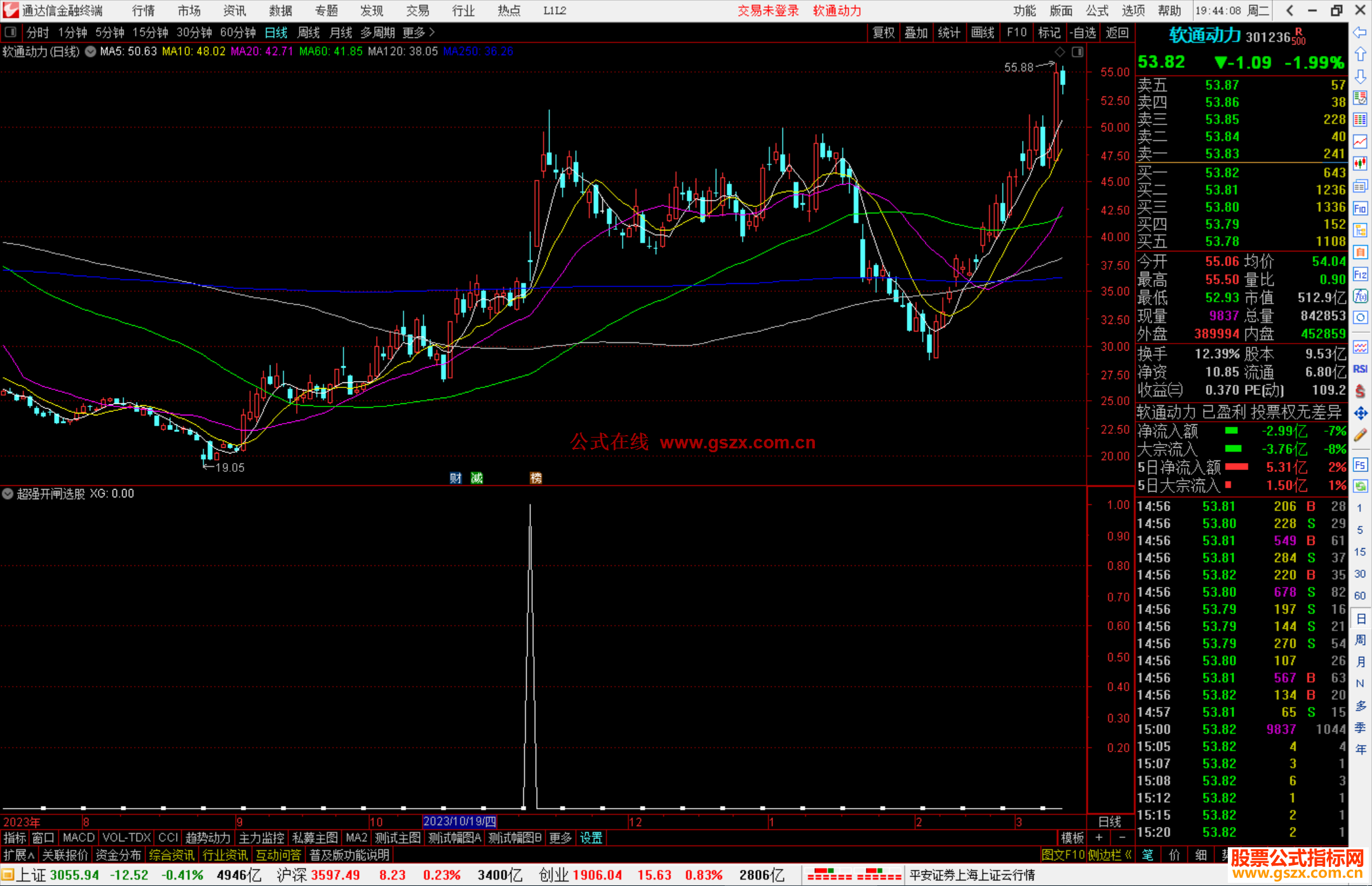Image resolution: width=1372 pixels, height=886 pixels.
Task: Click the K-line candlestick icon in sidebar
Action: 1360,164
